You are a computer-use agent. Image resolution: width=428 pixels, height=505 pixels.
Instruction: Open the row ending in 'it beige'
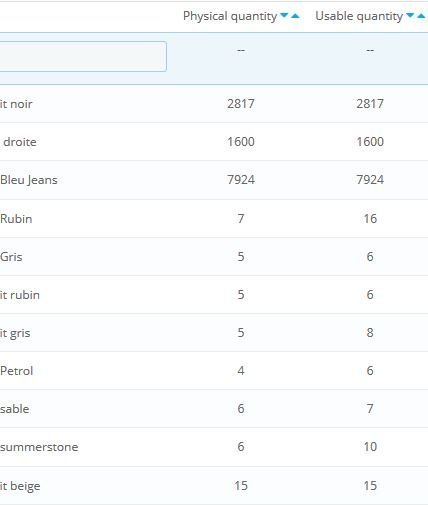click(x=214, y=486)
